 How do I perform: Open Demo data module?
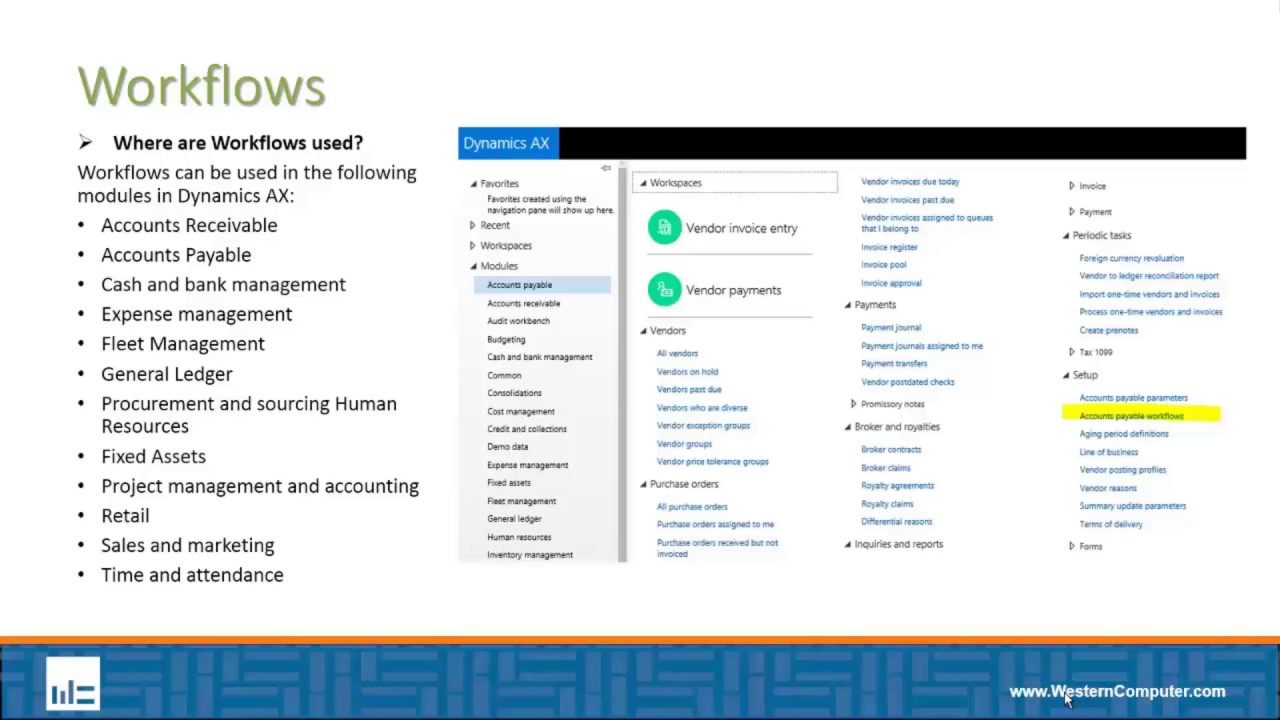[x=507, y=447]
